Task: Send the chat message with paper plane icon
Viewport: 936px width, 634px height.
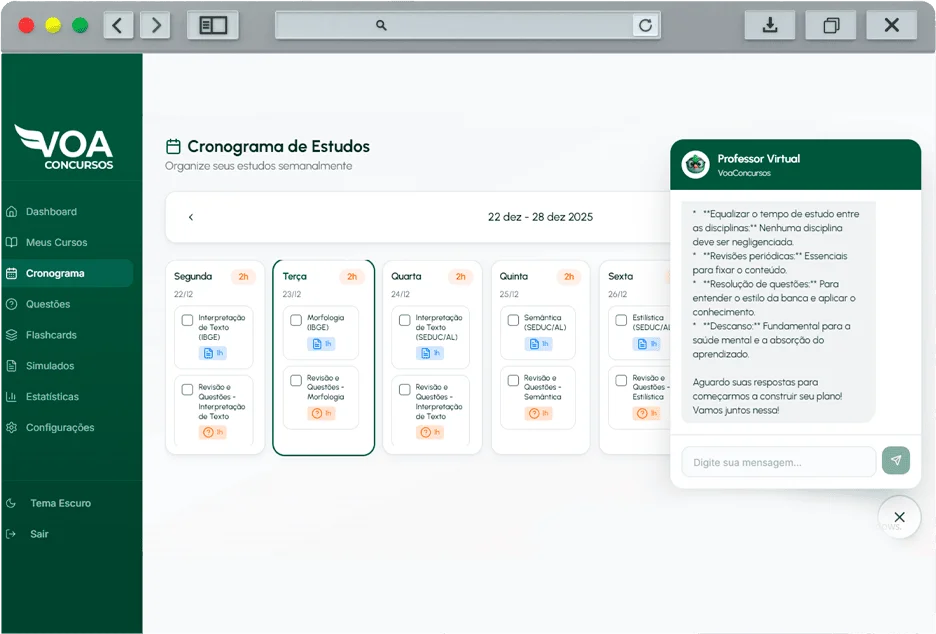Action: [895, 461]
